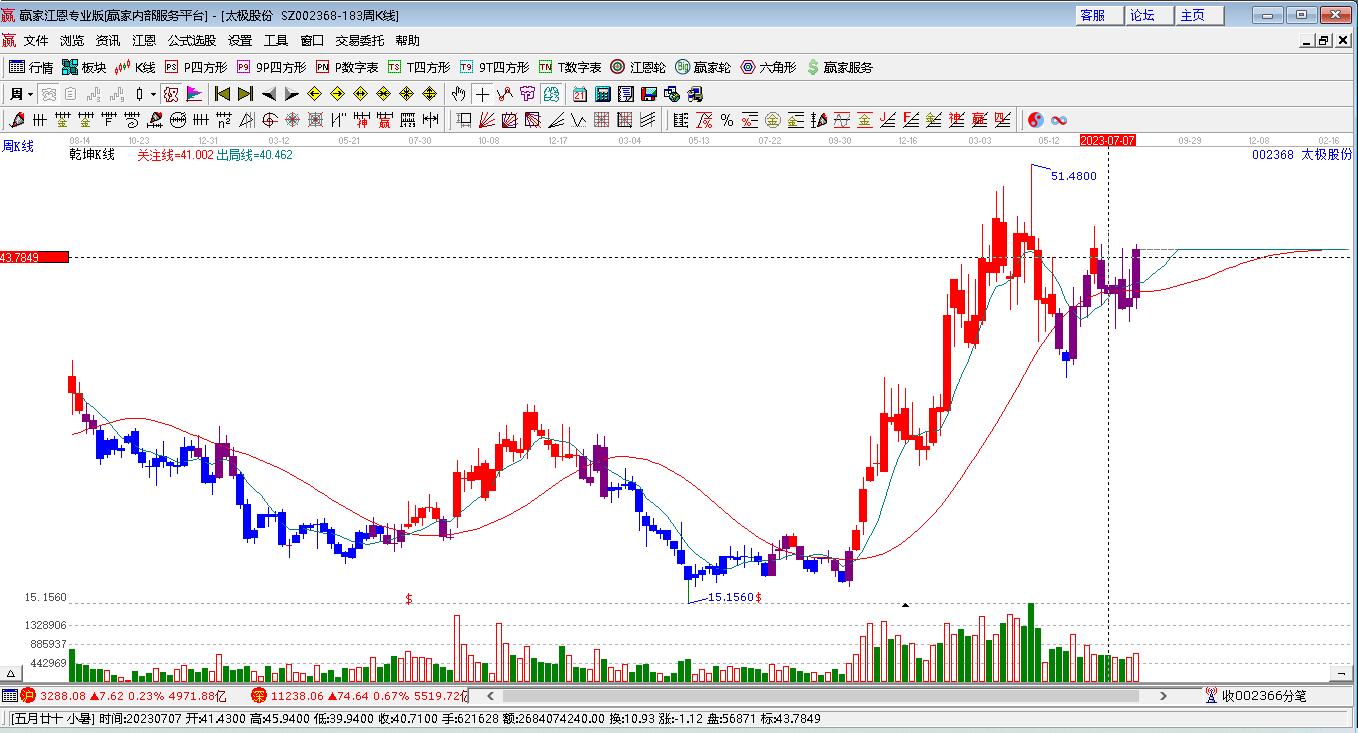The height and width of the screenshot is (733, 1358).
Task: Click the 周线 weekly period label
Action: (x=17, y=146)
